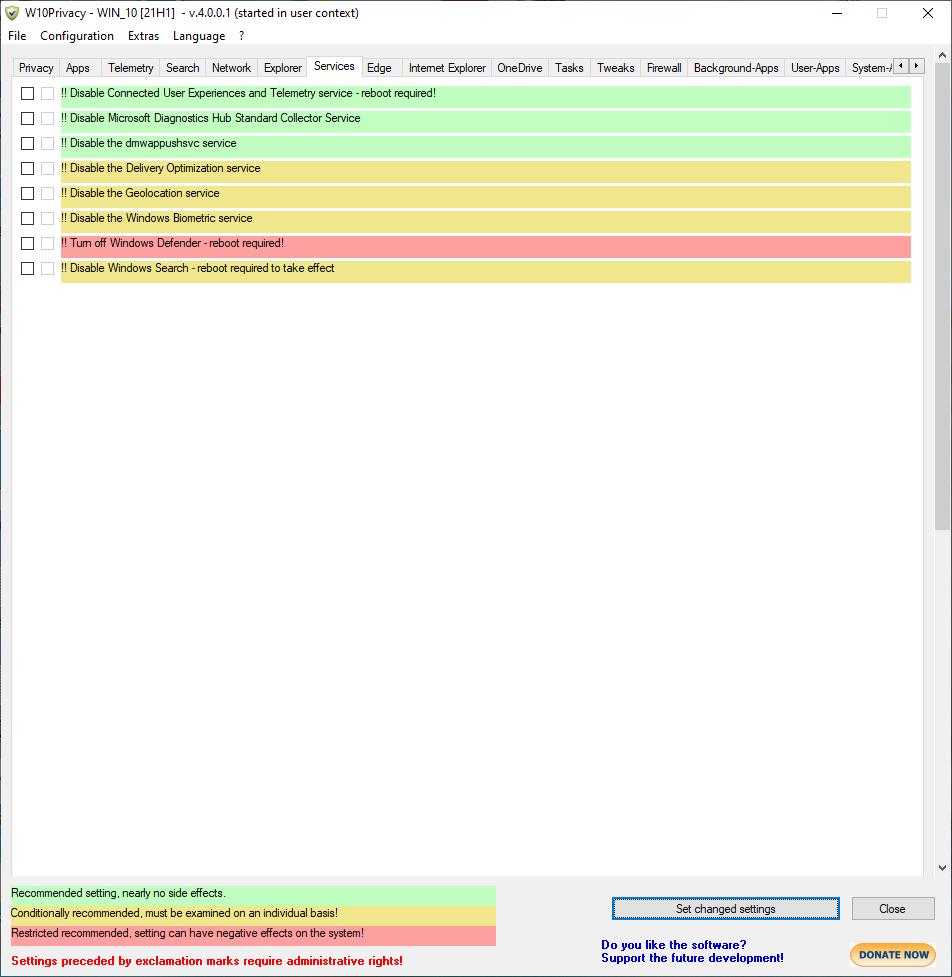This screenshot has height=977, width=952.
Task: Check Disable Connected User Experiences and Telemetry service
Action: click(27, 93)
